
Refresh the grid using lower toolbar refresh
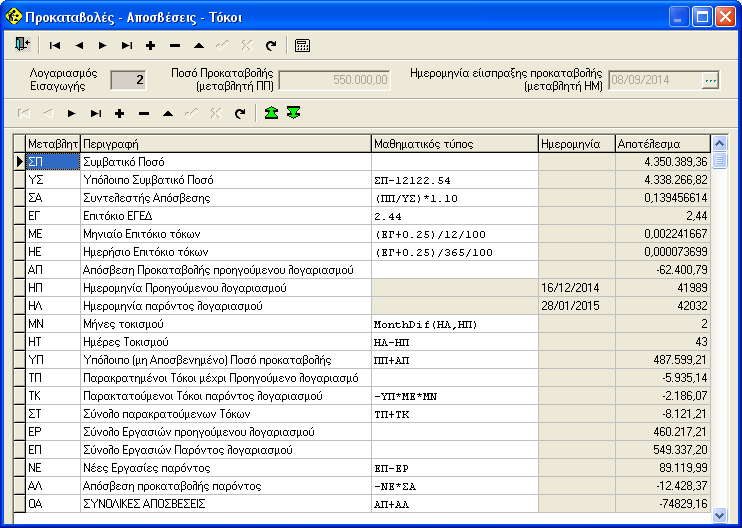239,113
